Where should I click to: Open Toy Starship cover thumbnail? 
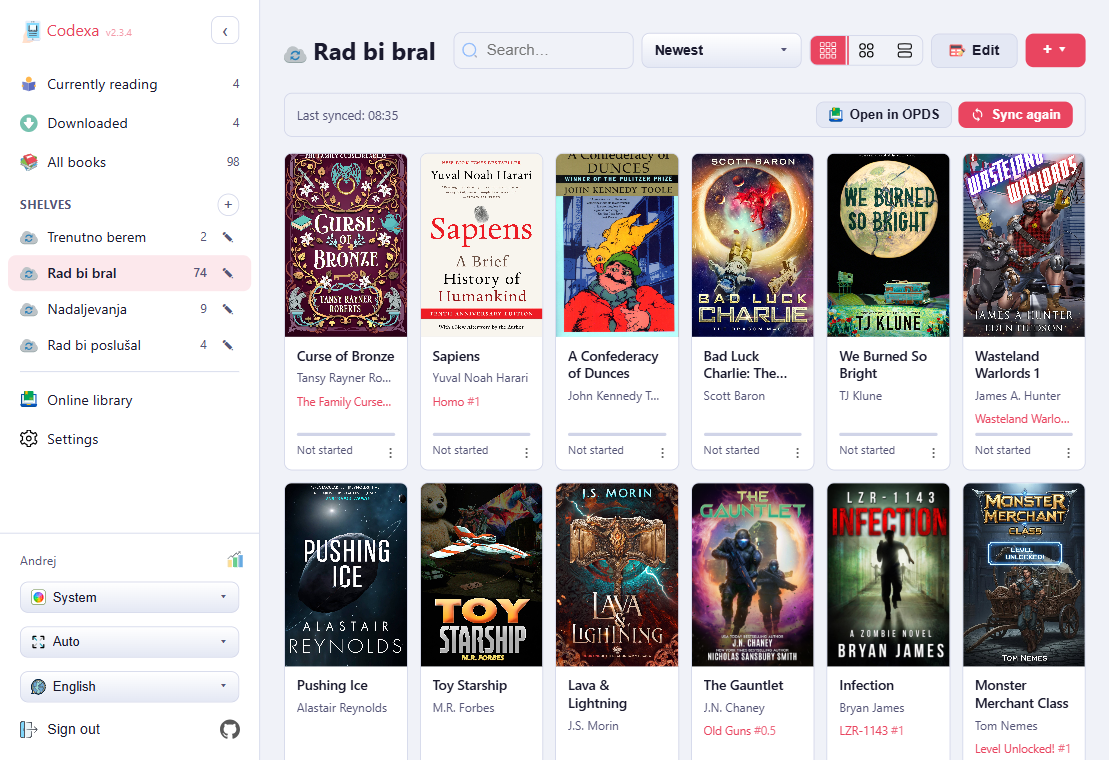tap(482, 575)
